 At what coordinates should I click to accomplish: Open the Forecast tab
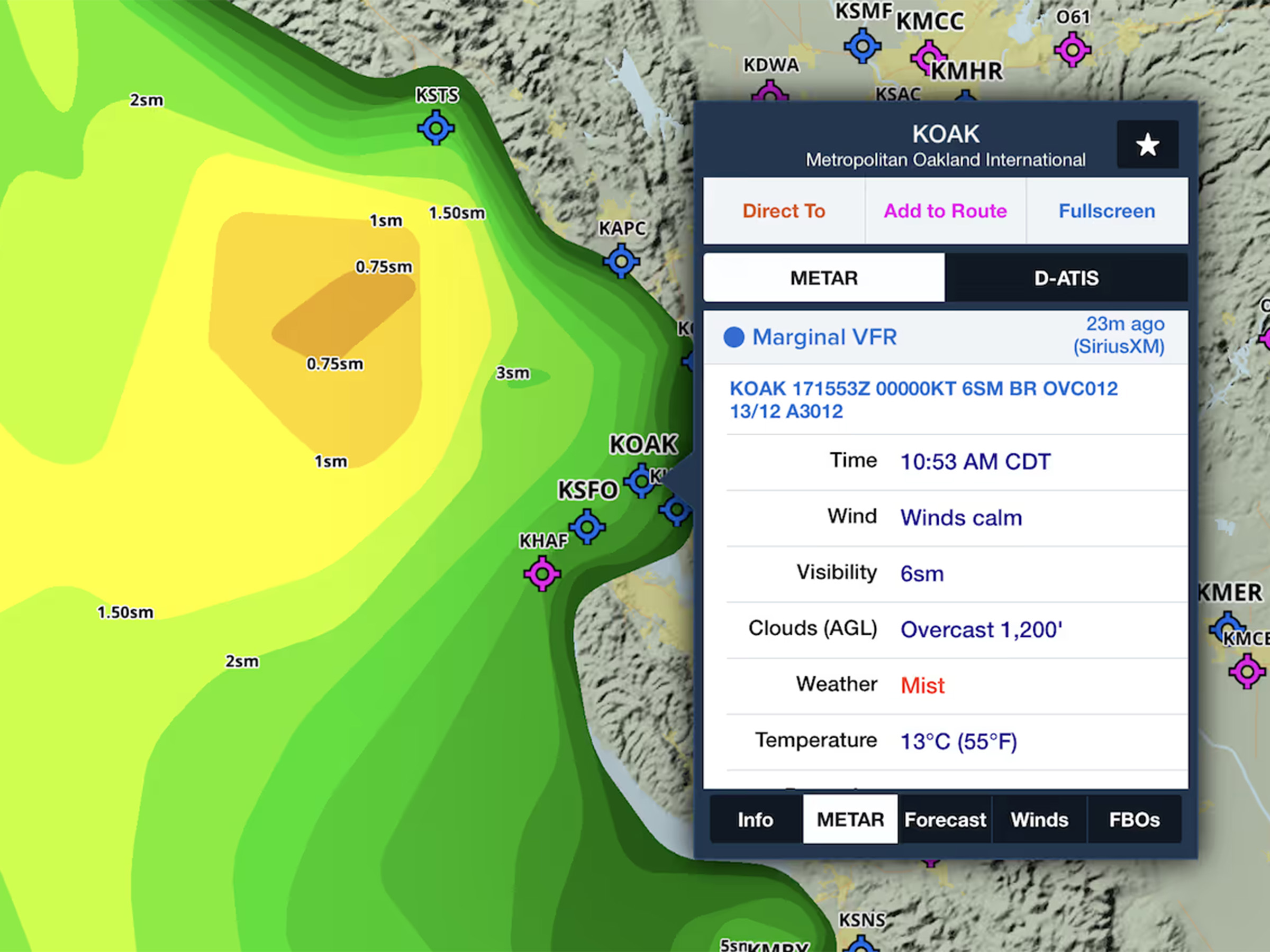pyautogui.click(x=945, y=819)
